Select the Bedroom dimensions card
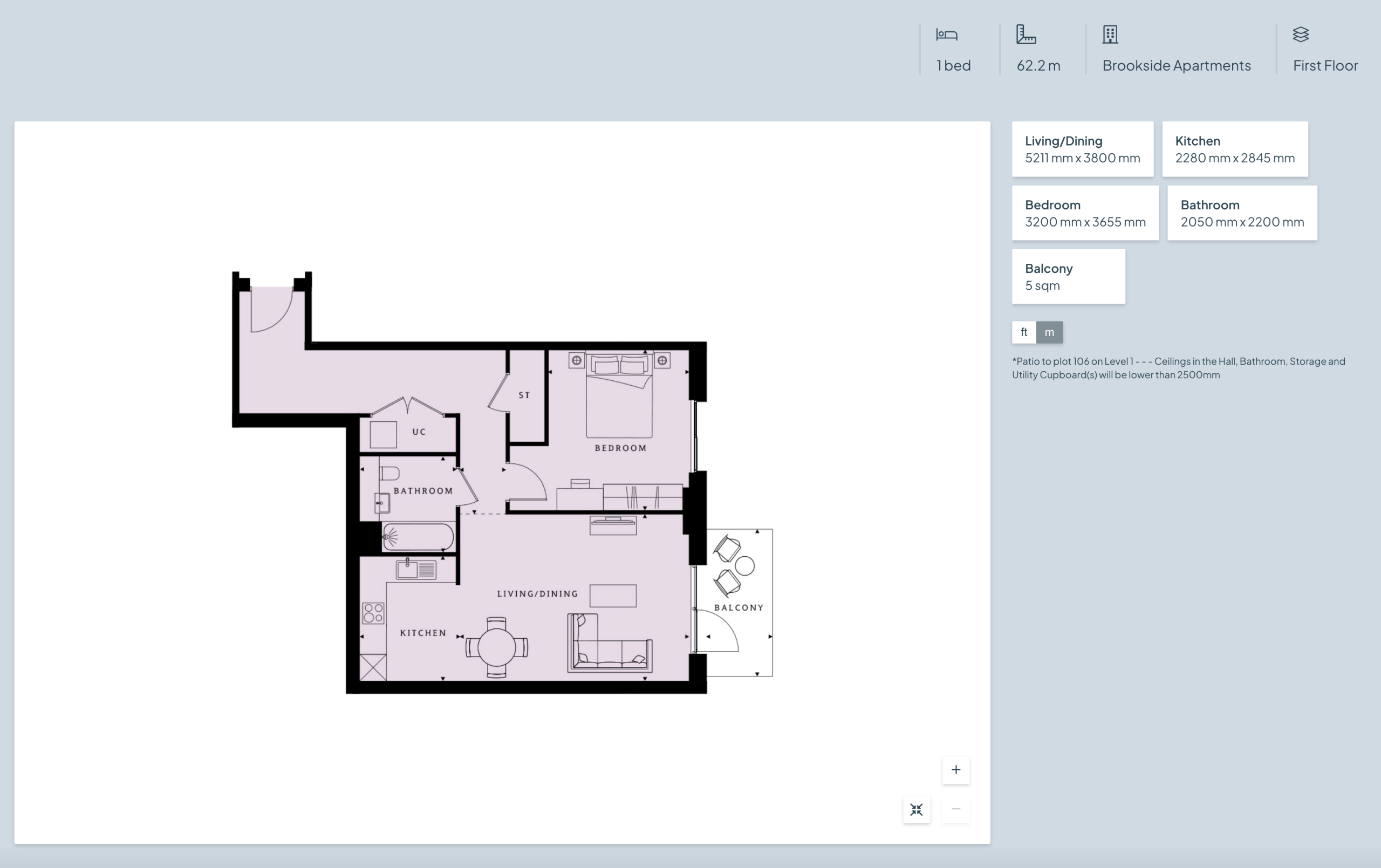This screenshot has width=1381, height=868. 1084,213
